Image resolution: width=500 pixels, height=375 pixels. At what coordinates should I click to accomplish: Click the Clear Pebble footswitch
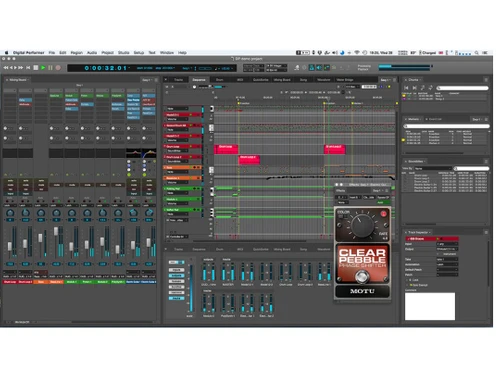tap(362, 276)
